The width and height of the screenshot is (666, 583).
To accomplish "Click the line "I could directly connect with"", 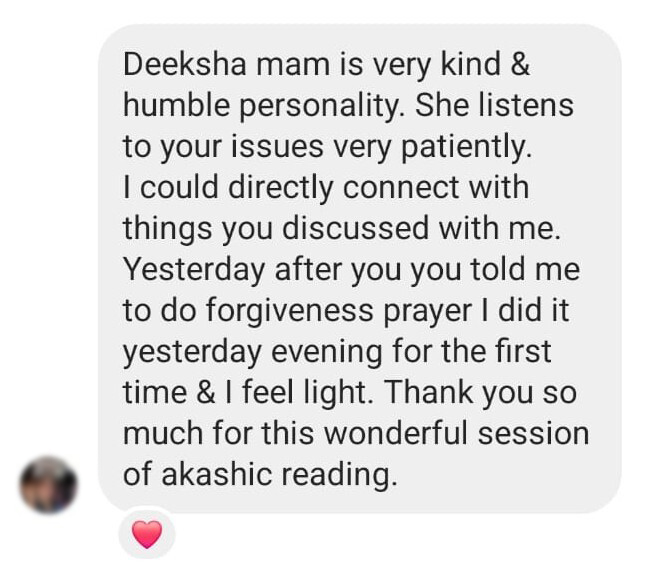I will (x=326, y=187).
